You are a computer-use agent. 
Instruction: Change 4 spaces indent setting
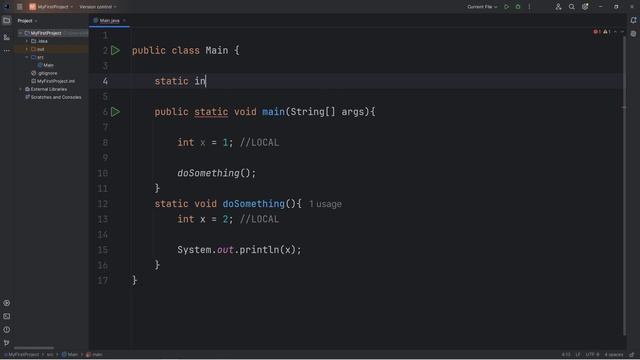click(614, 355)
